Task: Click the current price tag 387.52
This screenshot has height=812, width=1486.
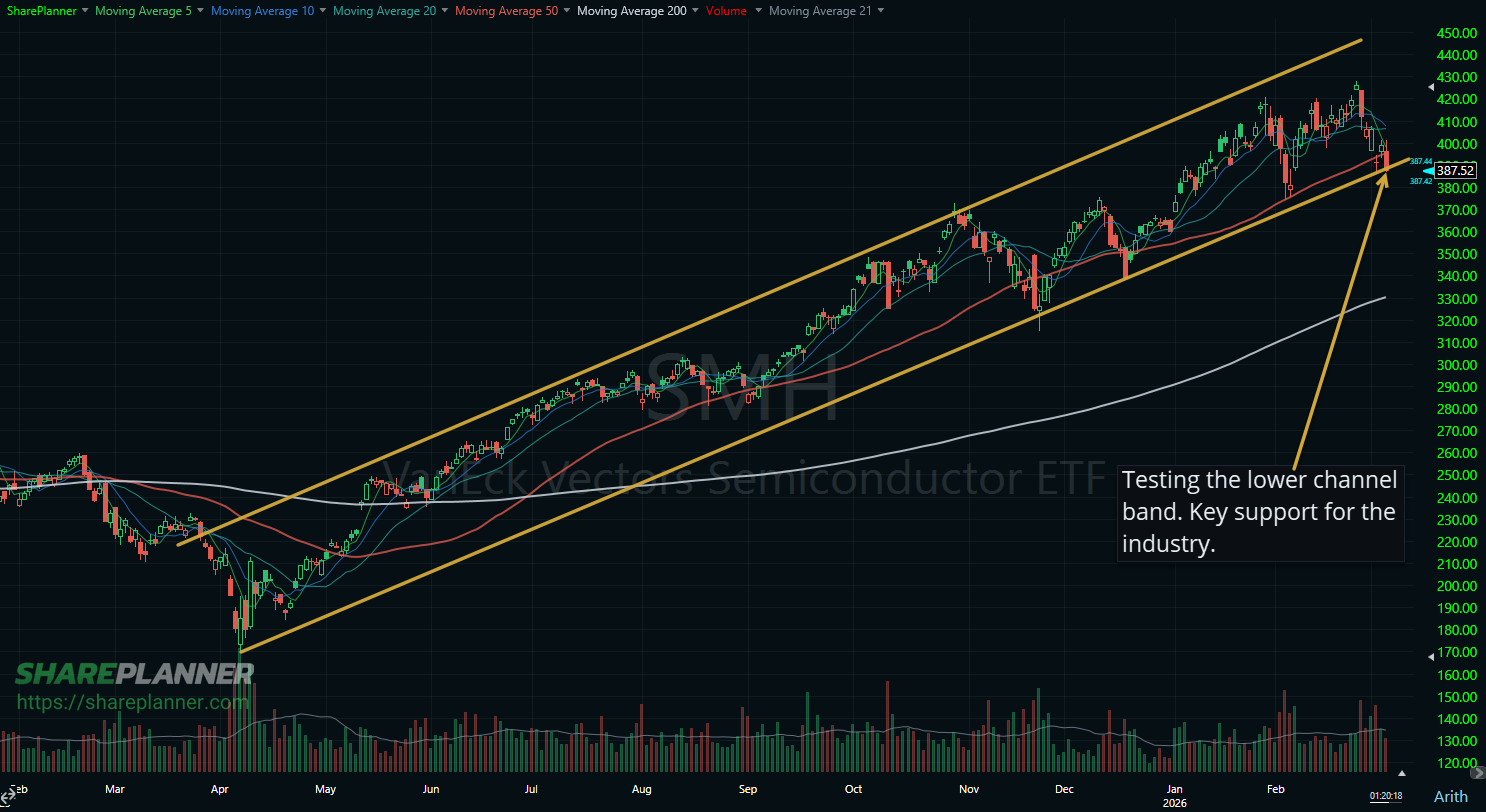Action: 1455,170
